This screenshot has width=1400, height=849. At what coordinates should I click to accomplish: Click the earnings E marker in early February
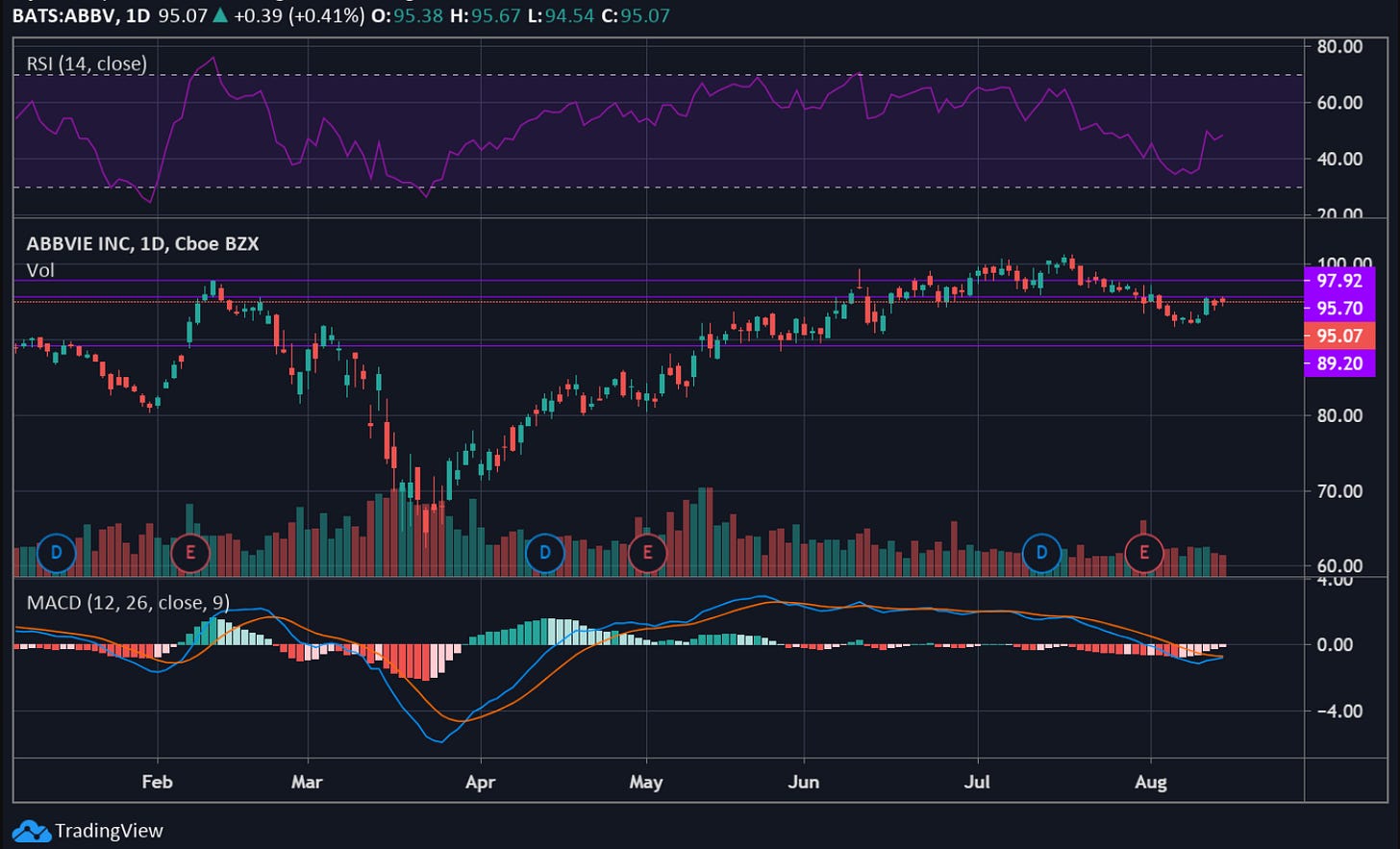click(189, 553)
